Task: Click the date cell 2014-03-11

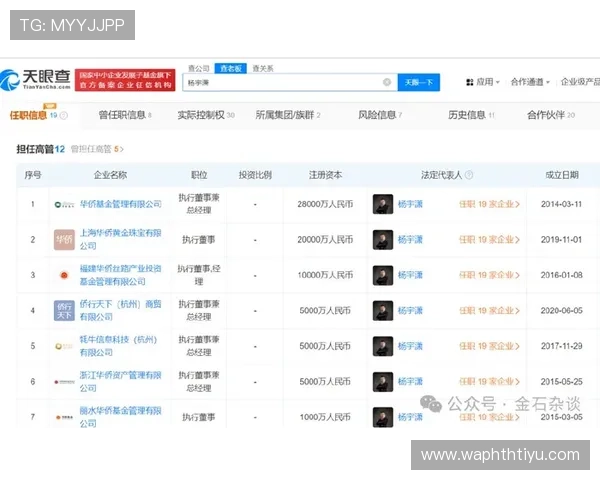Action: (561, 204)
